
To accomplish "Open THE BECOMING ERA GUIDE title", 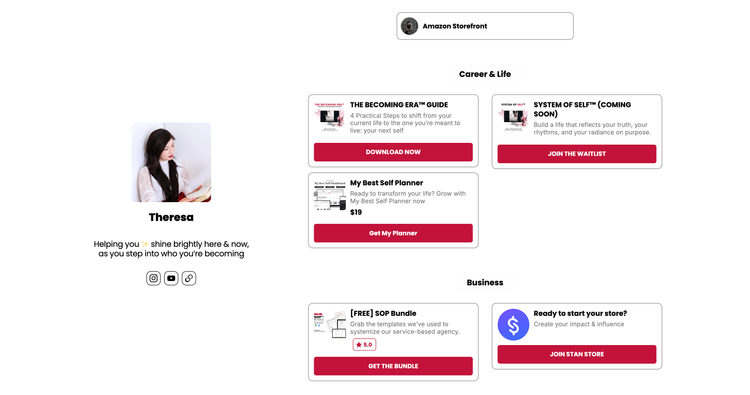I will [399, 105].
